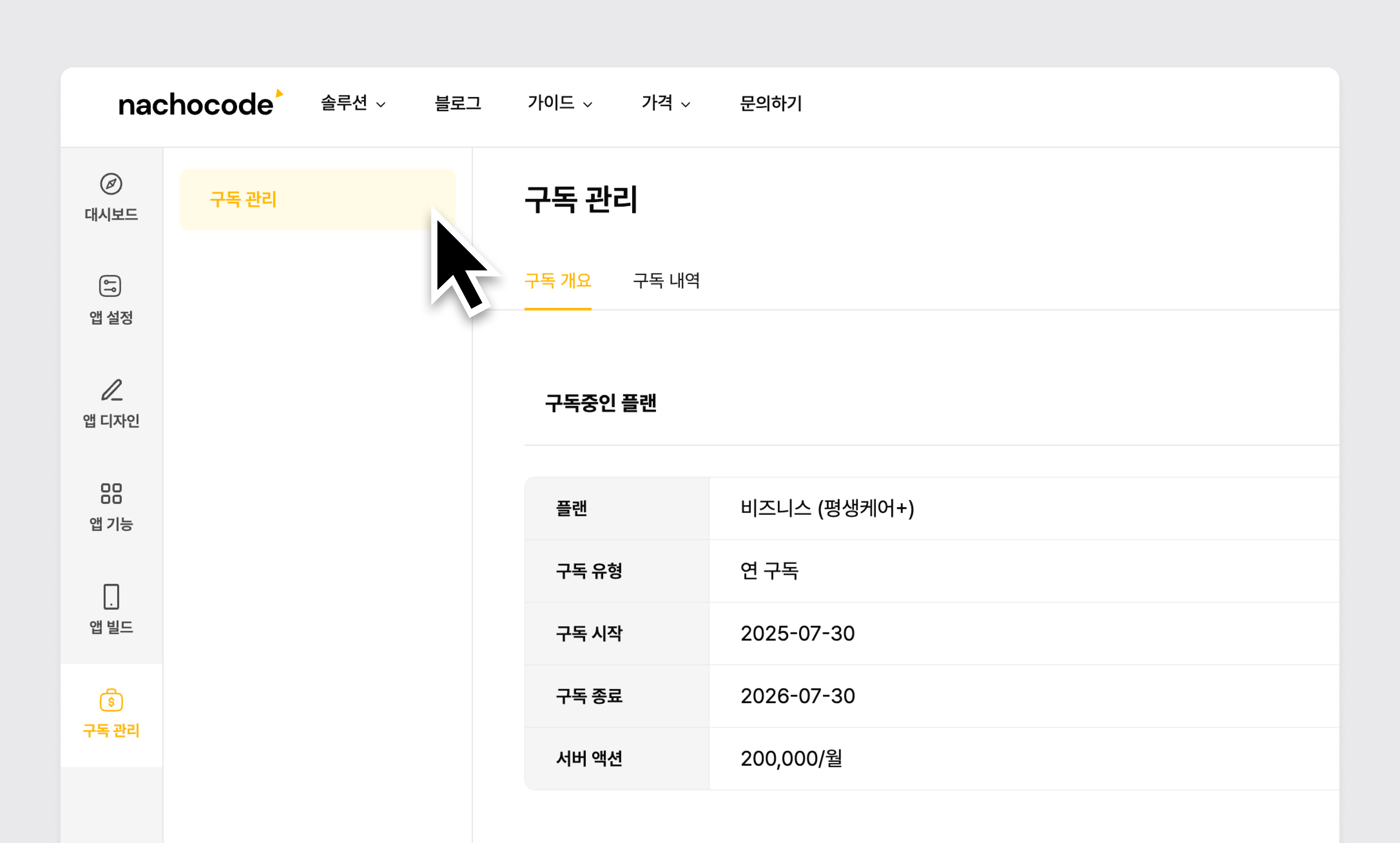
Task: Open the 대시보드 compass icon
Action: point(111,184)
